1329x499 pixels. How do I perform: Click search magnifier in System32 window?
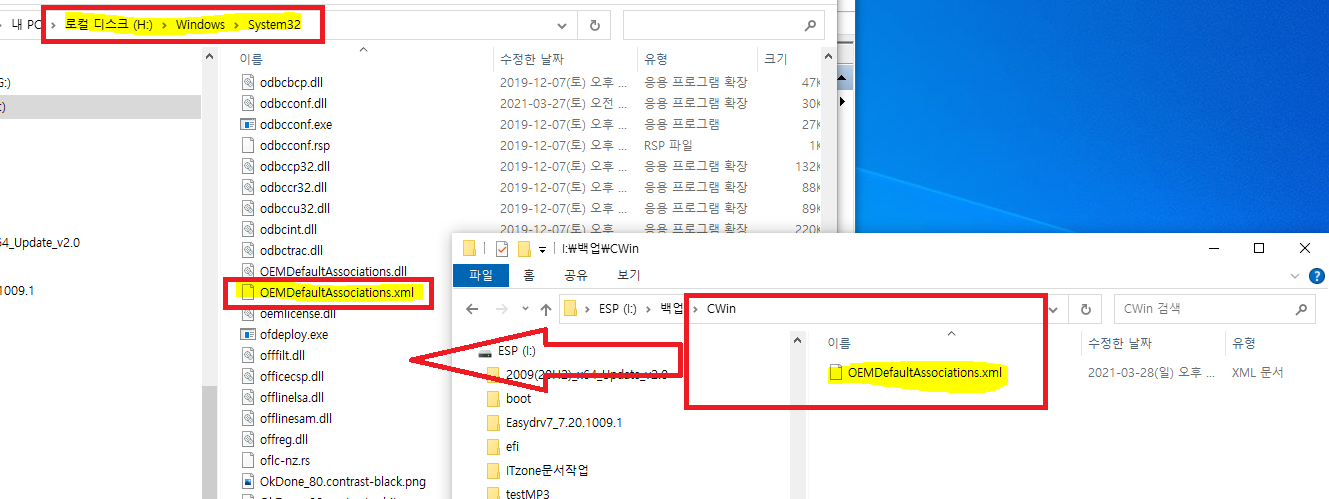tap(811, 25)
